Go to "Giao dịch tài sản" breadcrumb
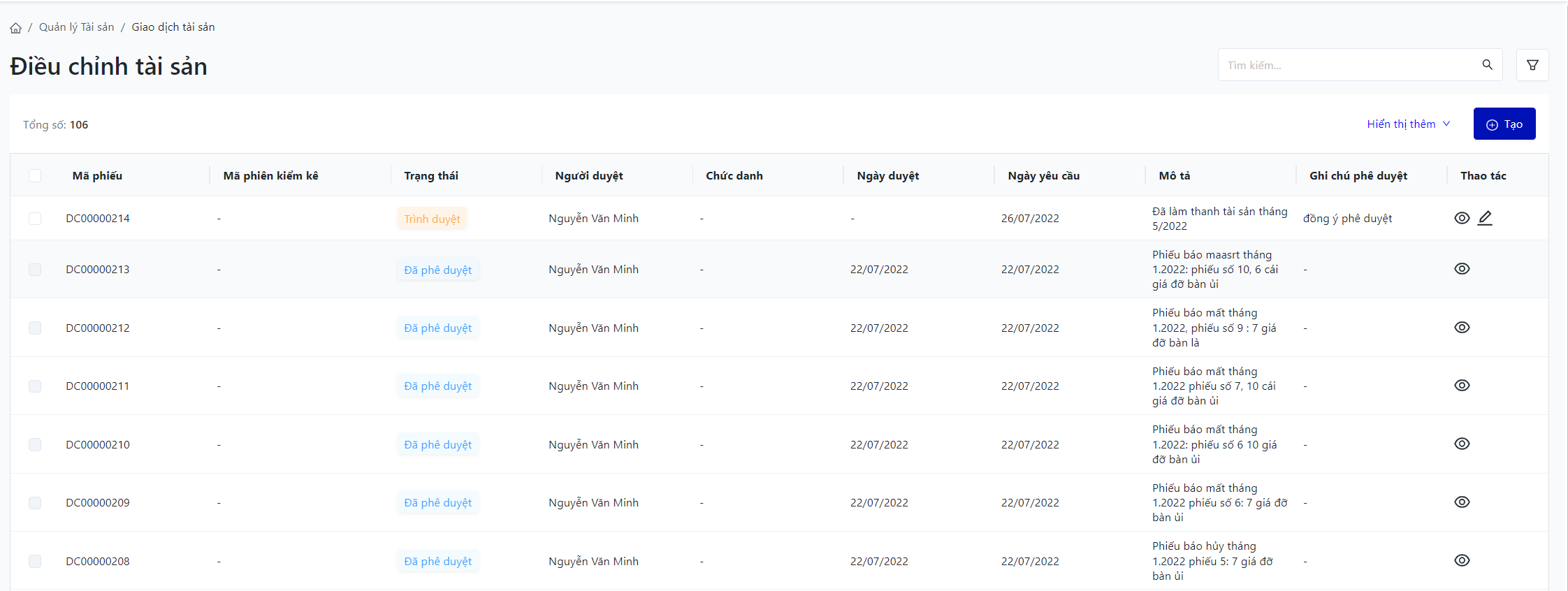 (x=173, y=27)
